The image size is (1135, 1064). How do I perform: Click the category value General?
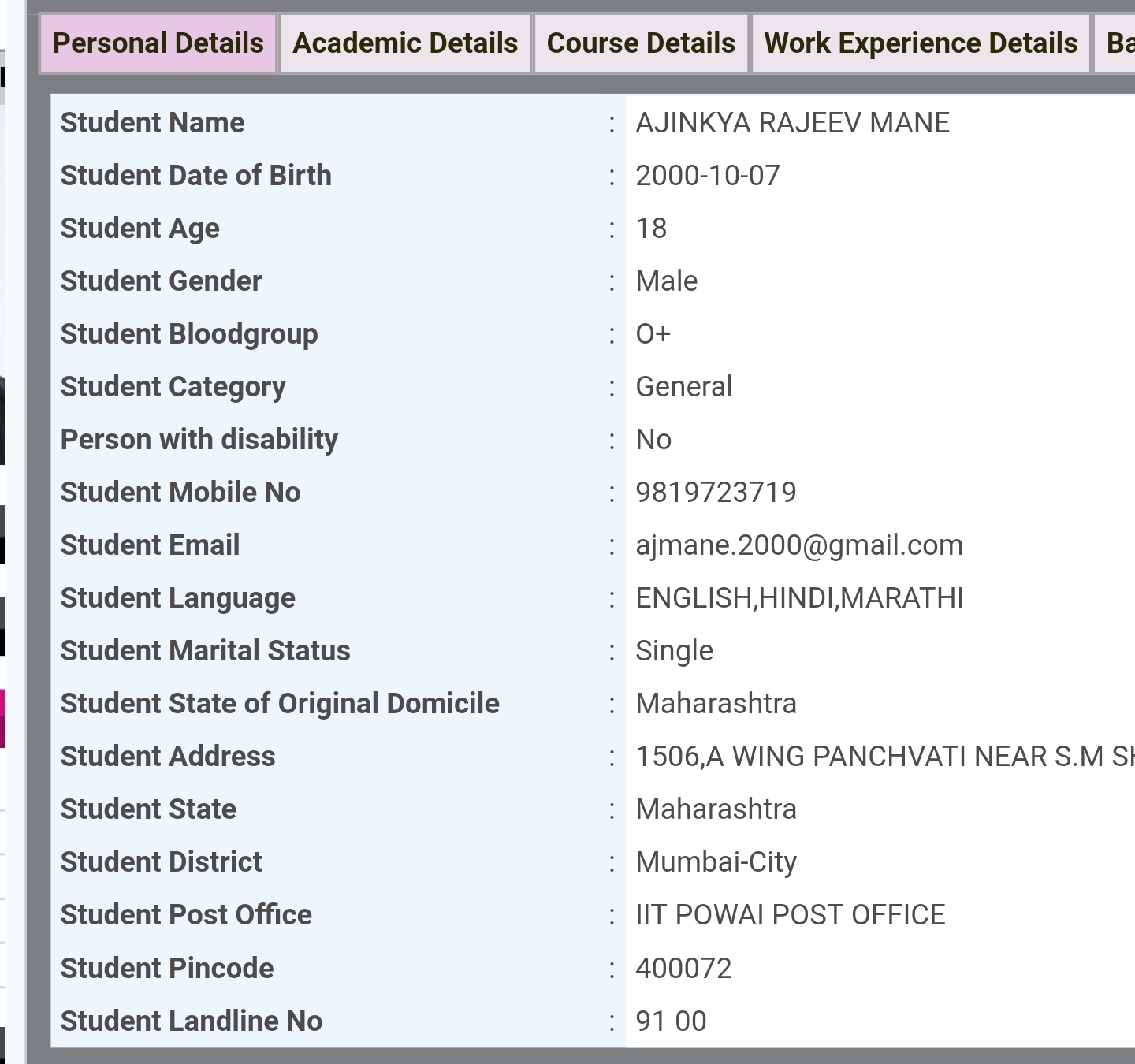point(684,386)
